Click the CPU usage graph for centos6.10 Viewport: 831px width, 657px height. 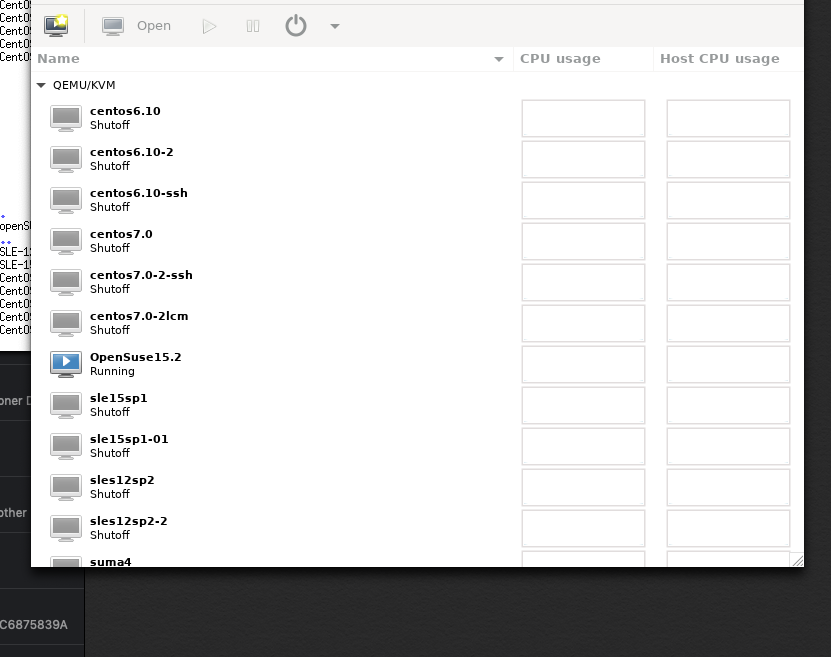coord(583,118)
